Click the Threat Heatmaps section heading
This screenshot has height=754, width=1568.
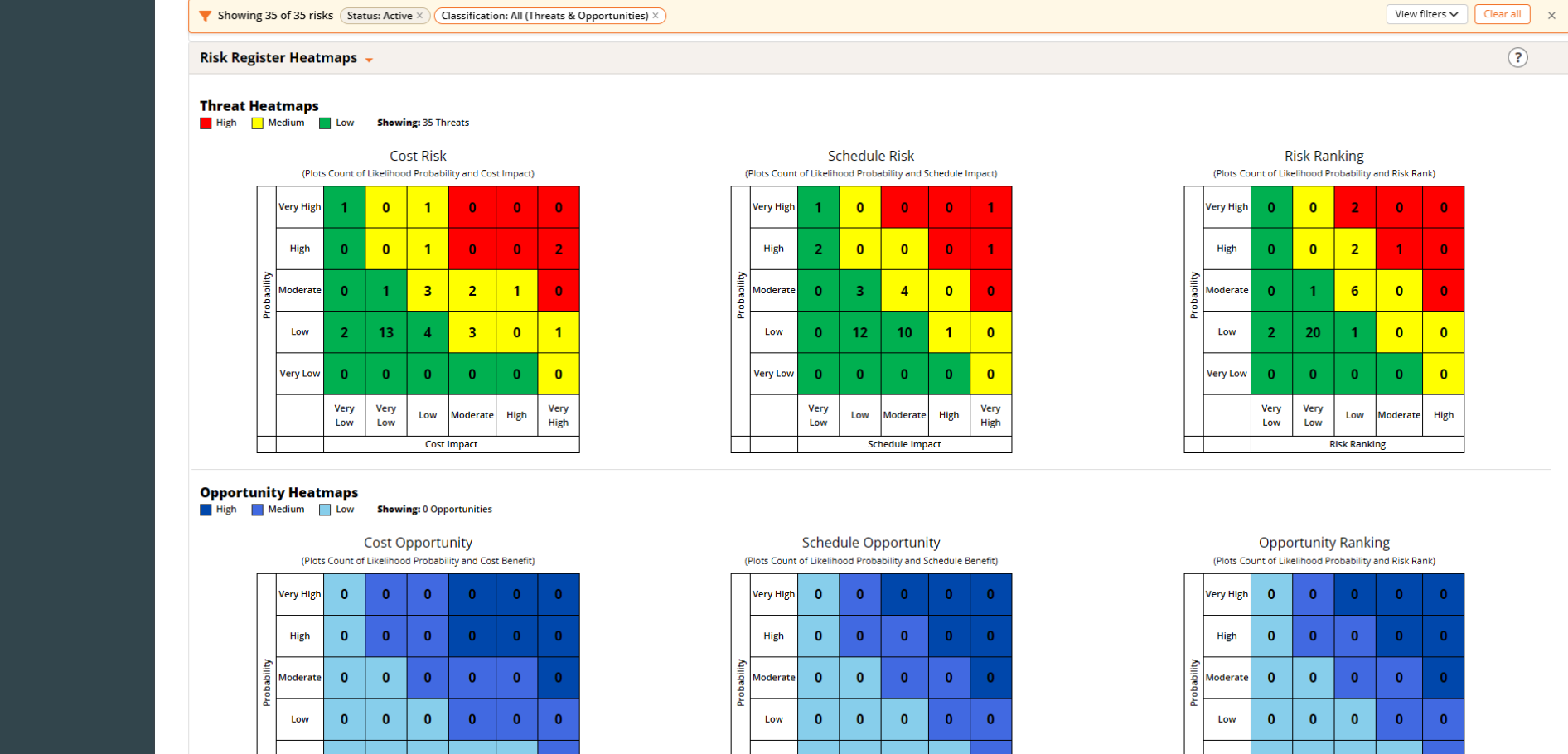(259, 106)
